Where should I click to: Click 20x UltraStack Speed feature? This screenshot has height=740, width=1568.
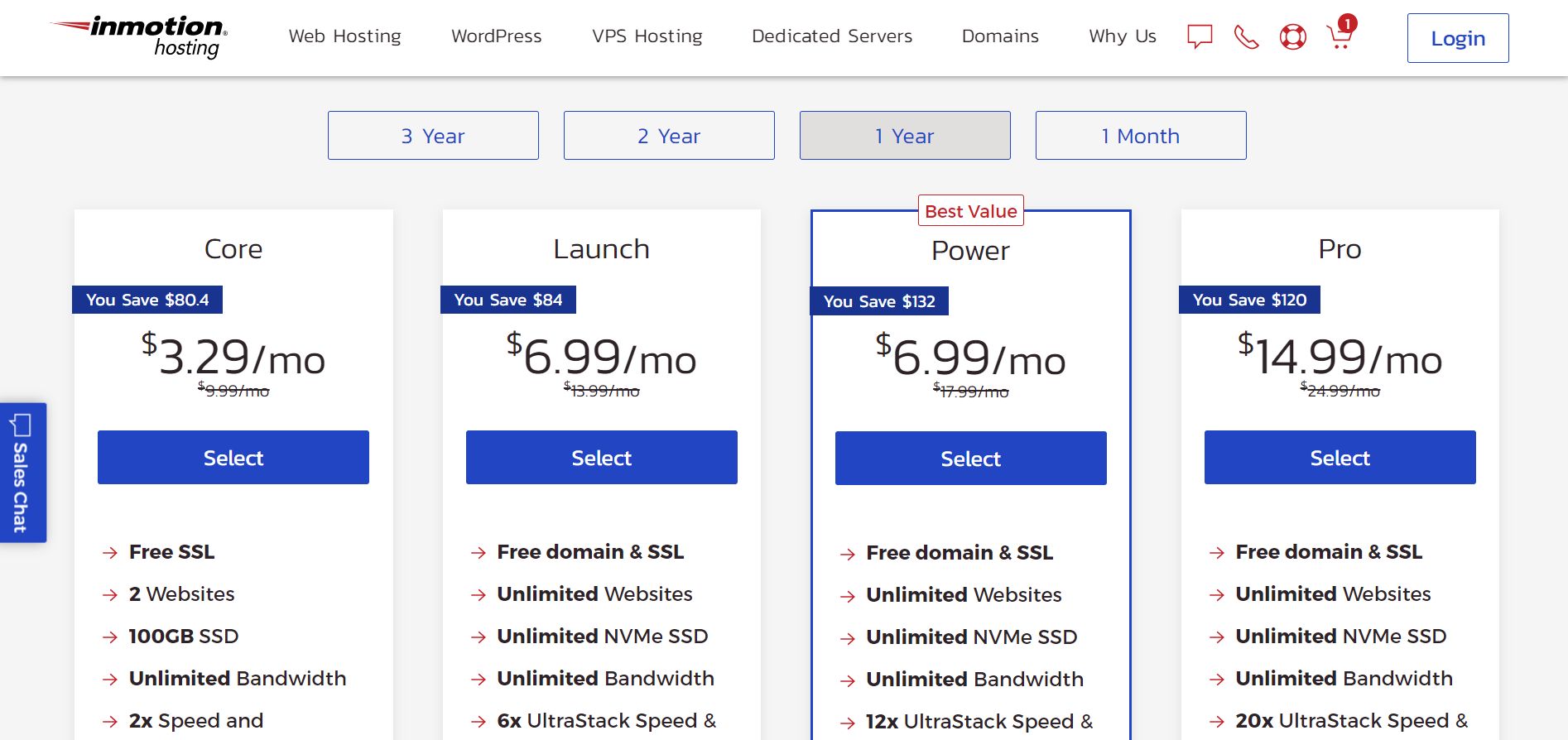pyautogui.click(x=1352, y=721)
